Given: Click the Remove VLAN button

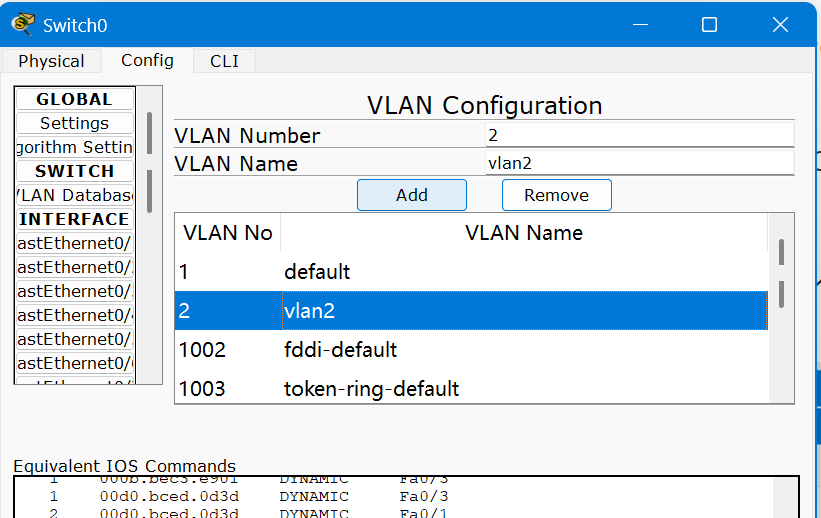Looking at the screenshot, I should (x=556, y=195).
